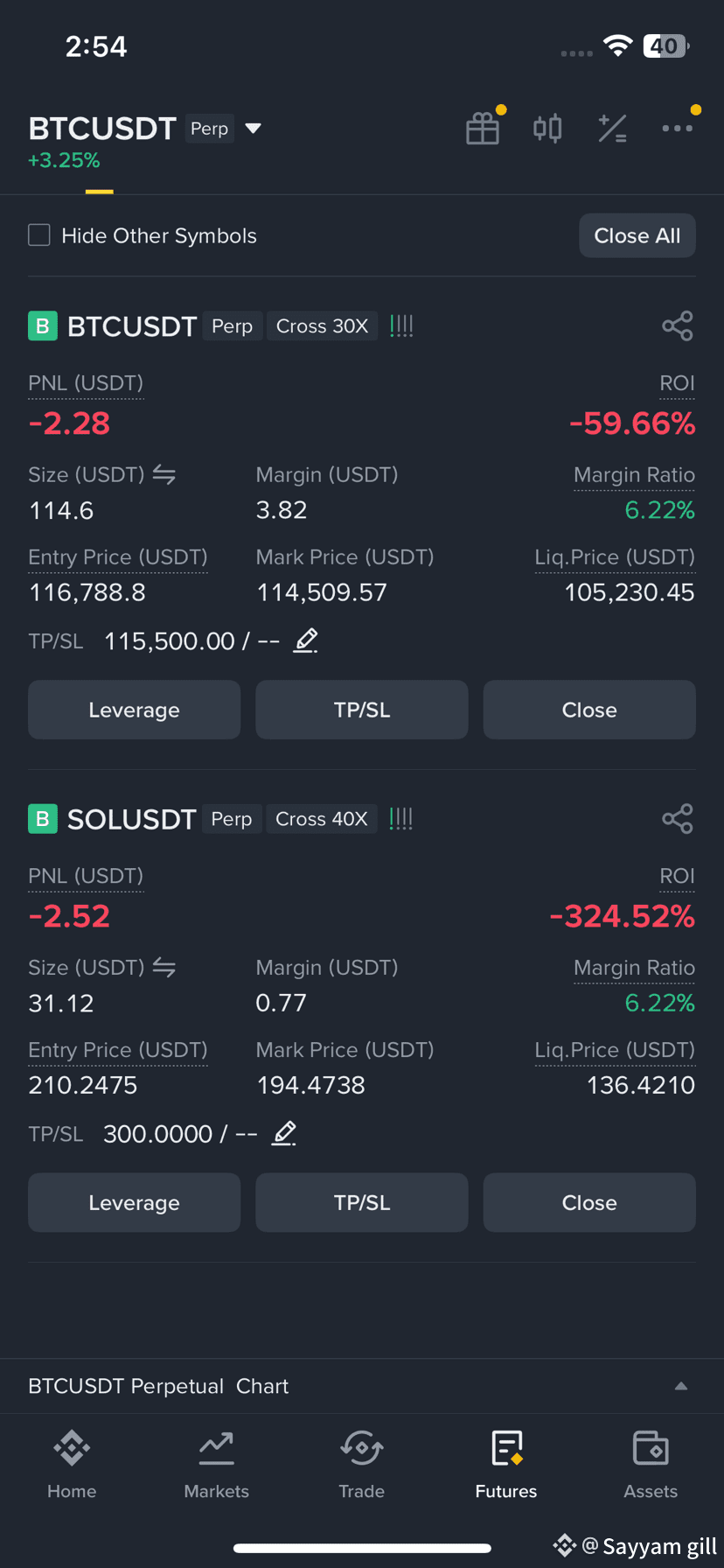This screenshot has height=1568, width=724.
Task: Toggle SOLUSDT size unit swap arrows
Action: coord(164,968)
